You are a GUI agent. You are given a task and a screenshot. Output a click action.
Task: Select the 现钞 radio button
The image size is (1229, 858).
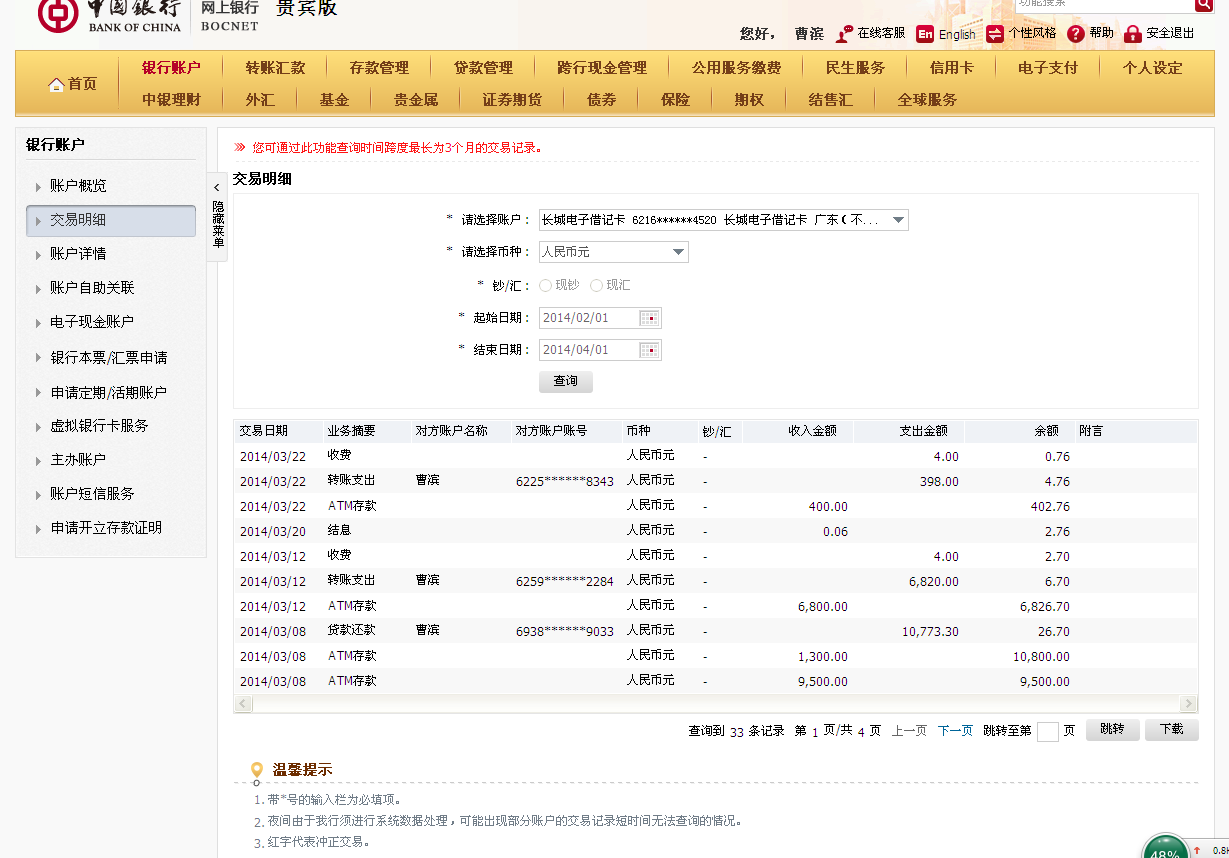545,286
